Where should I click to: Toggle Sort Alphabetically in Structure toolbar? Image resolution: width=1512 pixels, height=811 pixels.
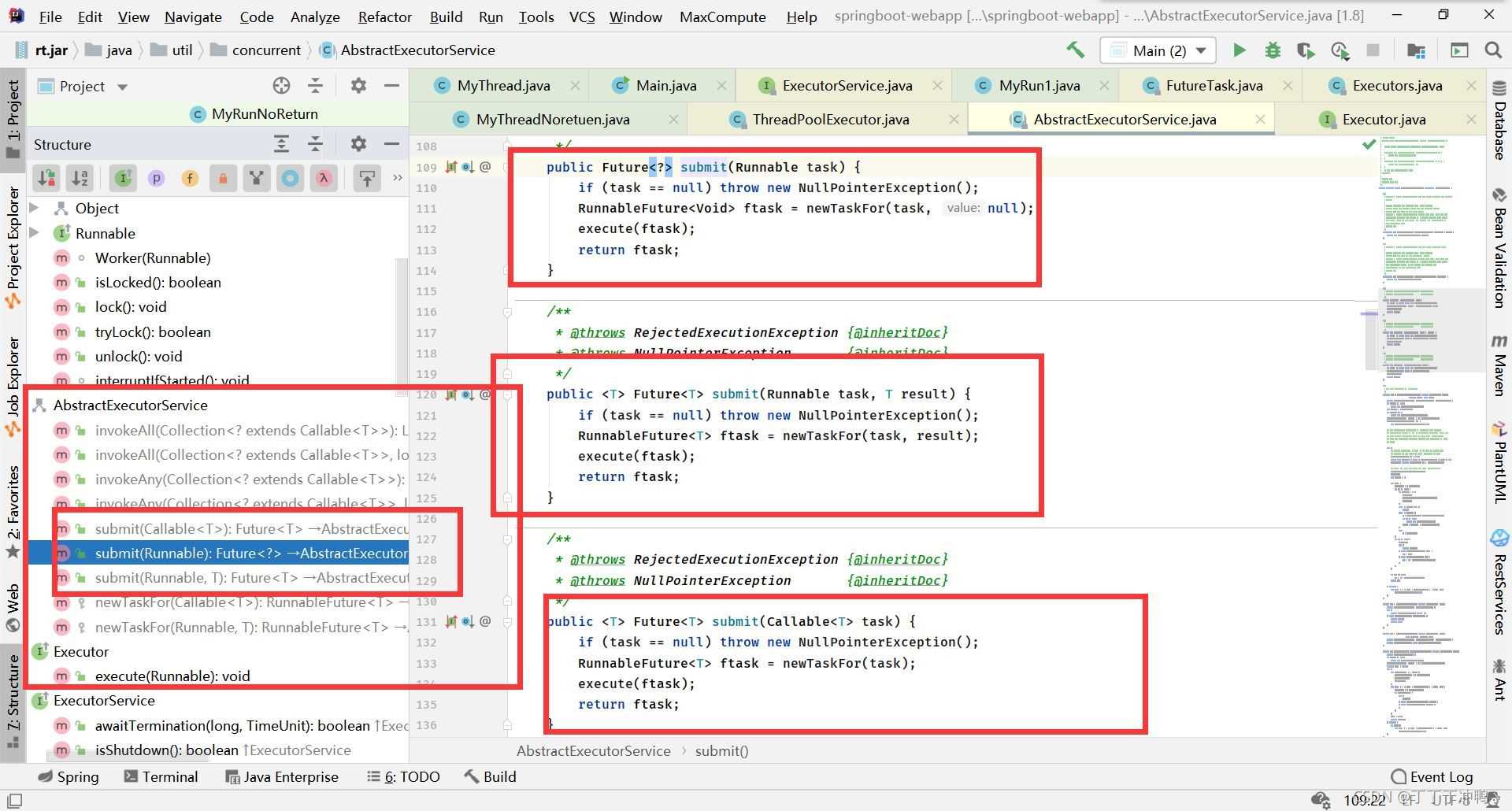[x=80, y=179]
